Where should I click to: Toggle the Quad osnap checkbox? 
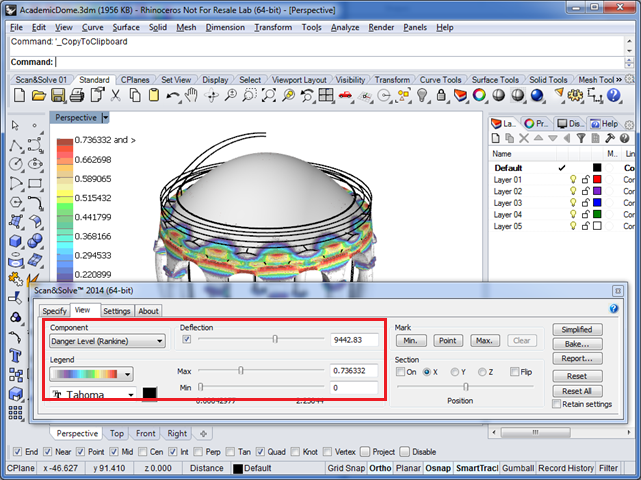click(260, 452)
